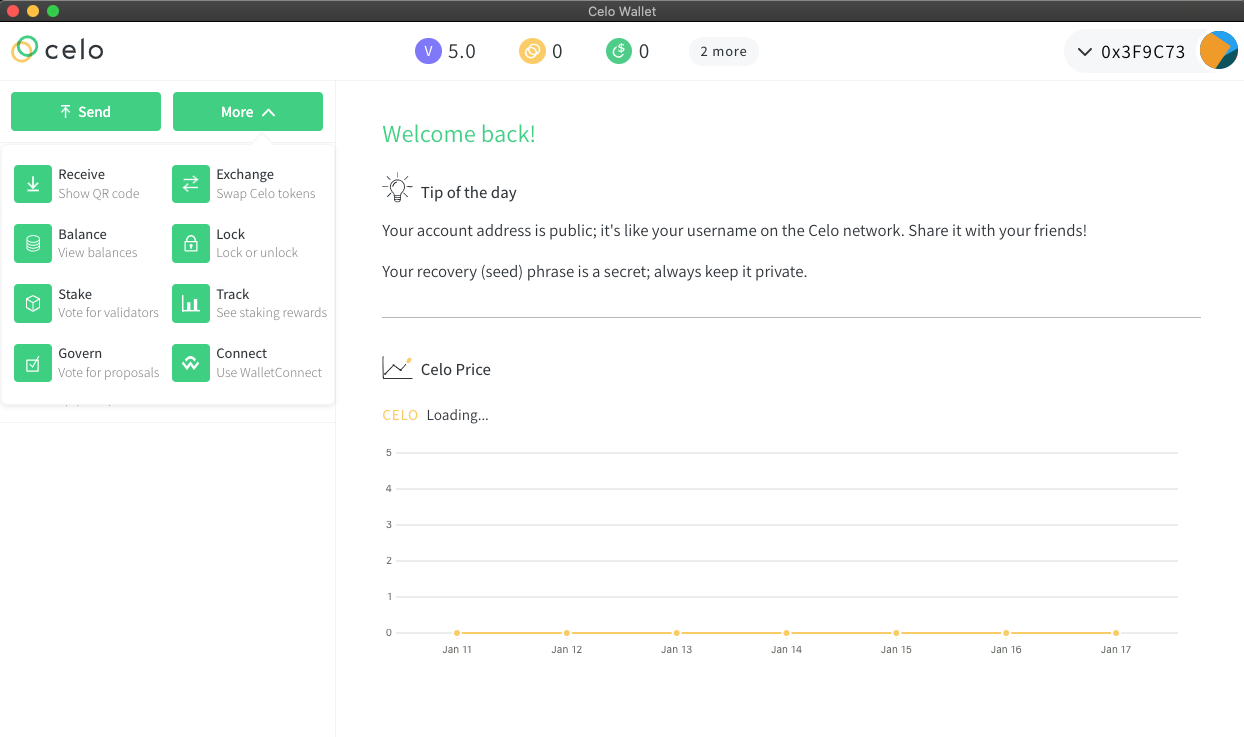1244x737 pixels.
Task: Open Govern menu entry
Action: click(87, 363)
